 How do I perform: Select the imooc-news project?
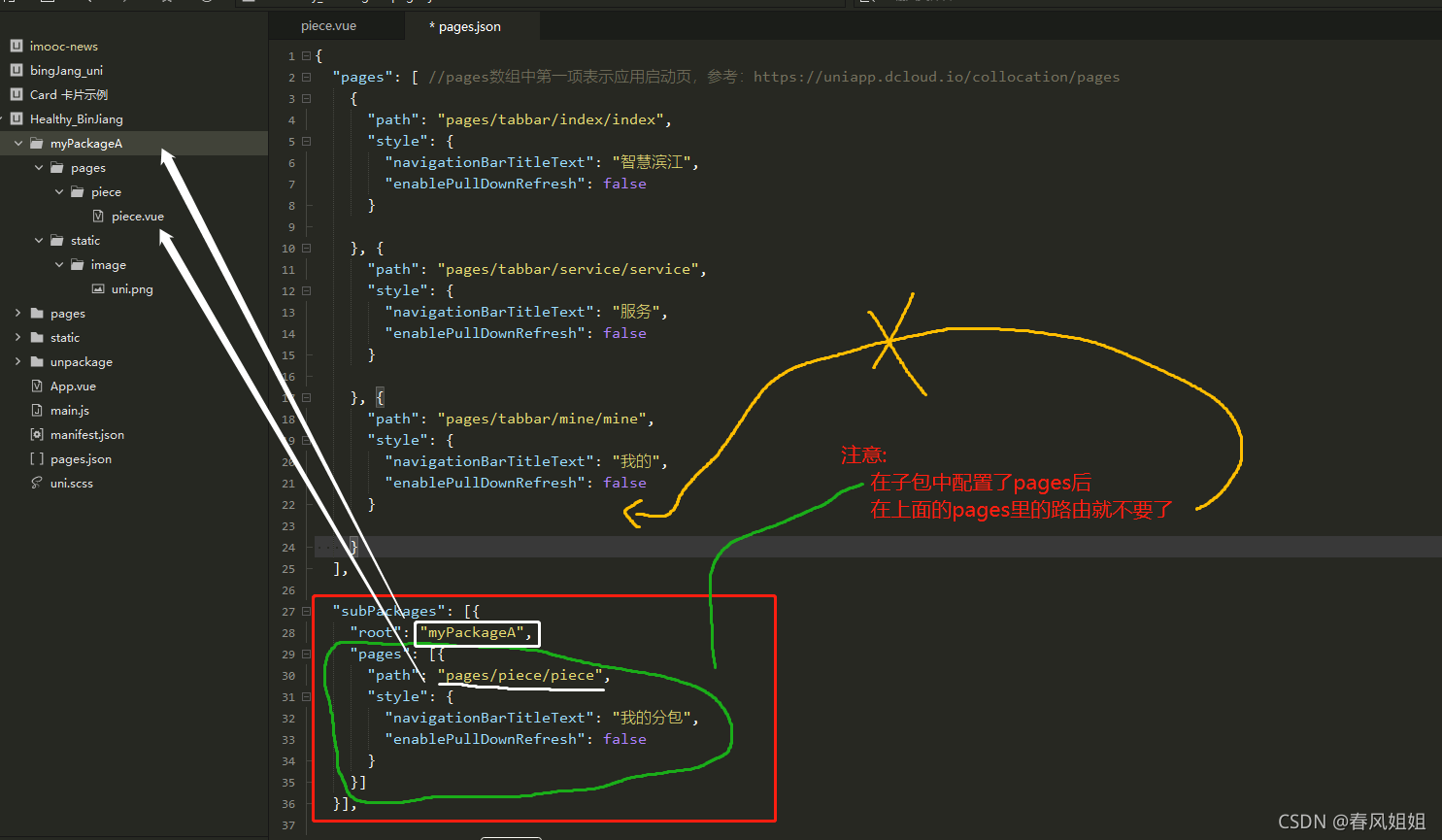[x=64, y=47]
